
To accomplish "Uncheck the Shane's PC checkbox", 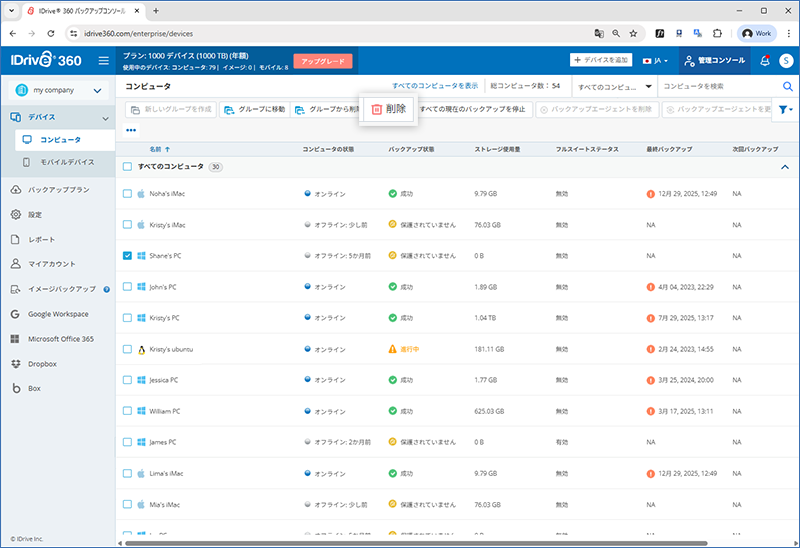I will [x=127, y=256].
